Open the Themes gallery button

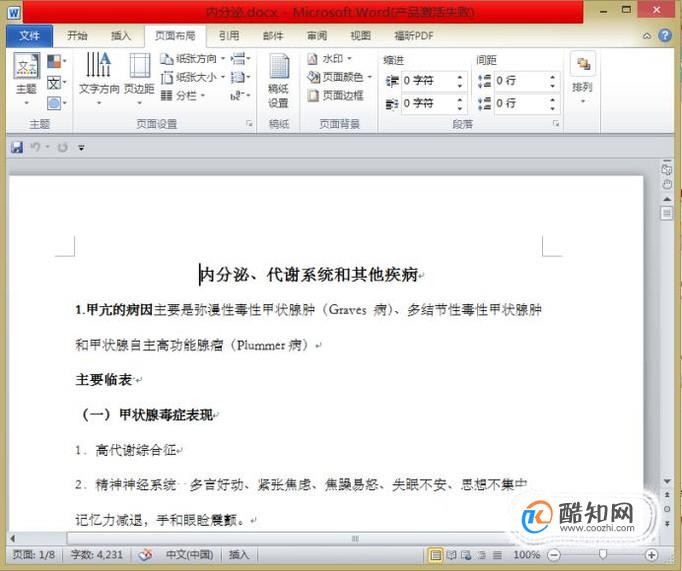tap(27, 79)
